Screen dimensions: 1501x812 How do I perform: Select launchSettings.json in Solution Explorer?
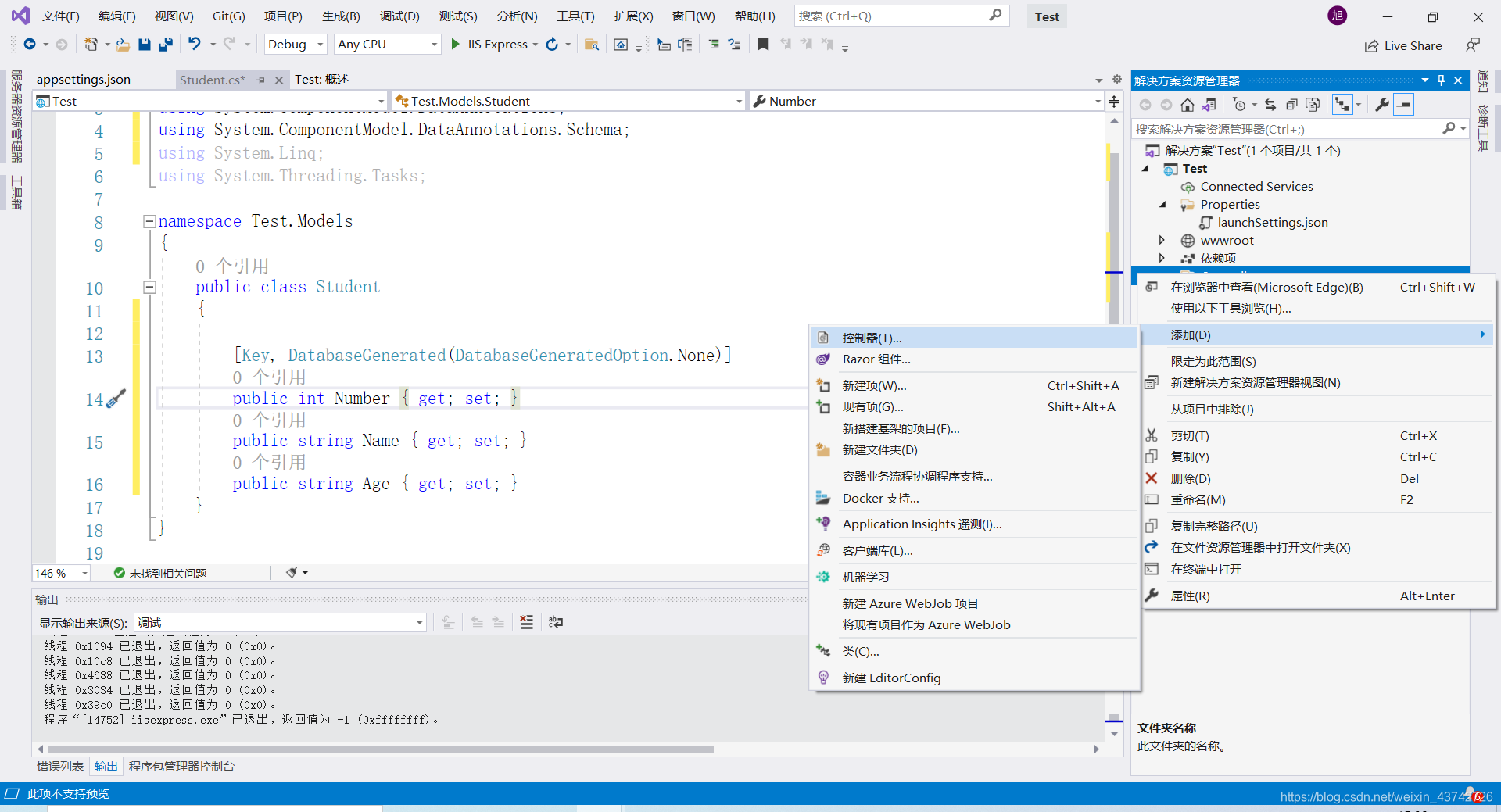tap(1273, 223)
